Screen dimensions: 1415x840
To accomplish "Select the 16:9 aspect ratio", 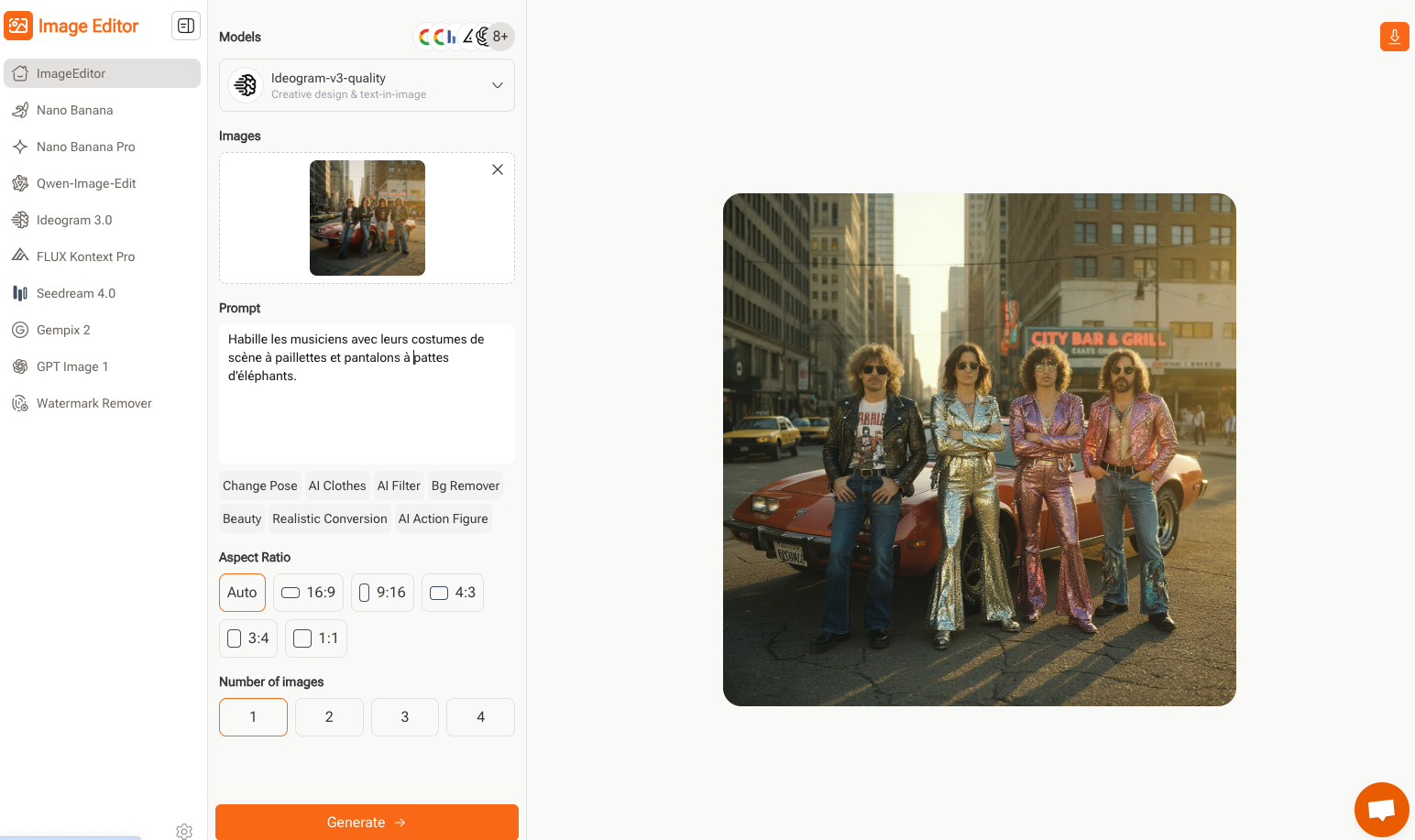I will (x=308, y=593).
